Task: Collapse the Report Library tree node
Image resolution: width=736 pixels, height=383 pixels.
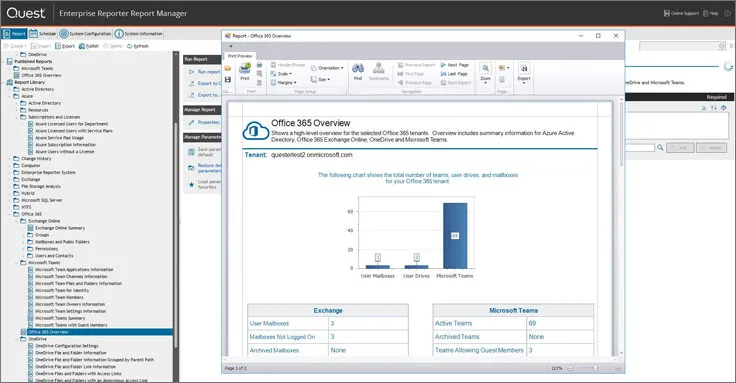Action: point(3,82)
